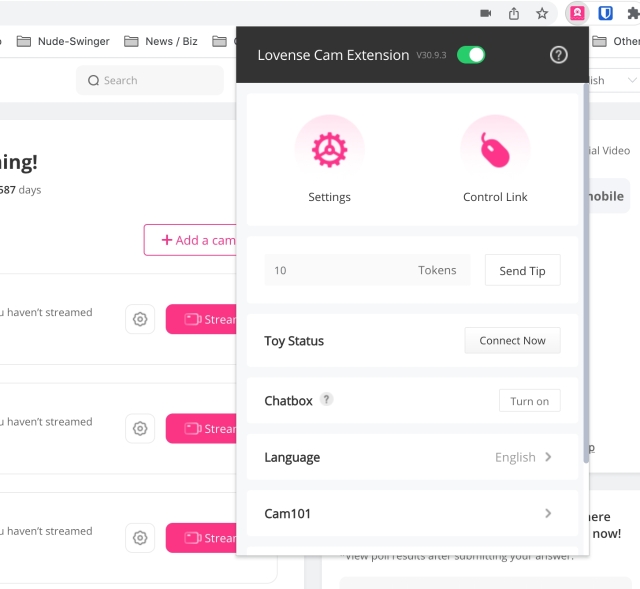Expand the Language English option

pyautogui.click(x=524, y=457)
